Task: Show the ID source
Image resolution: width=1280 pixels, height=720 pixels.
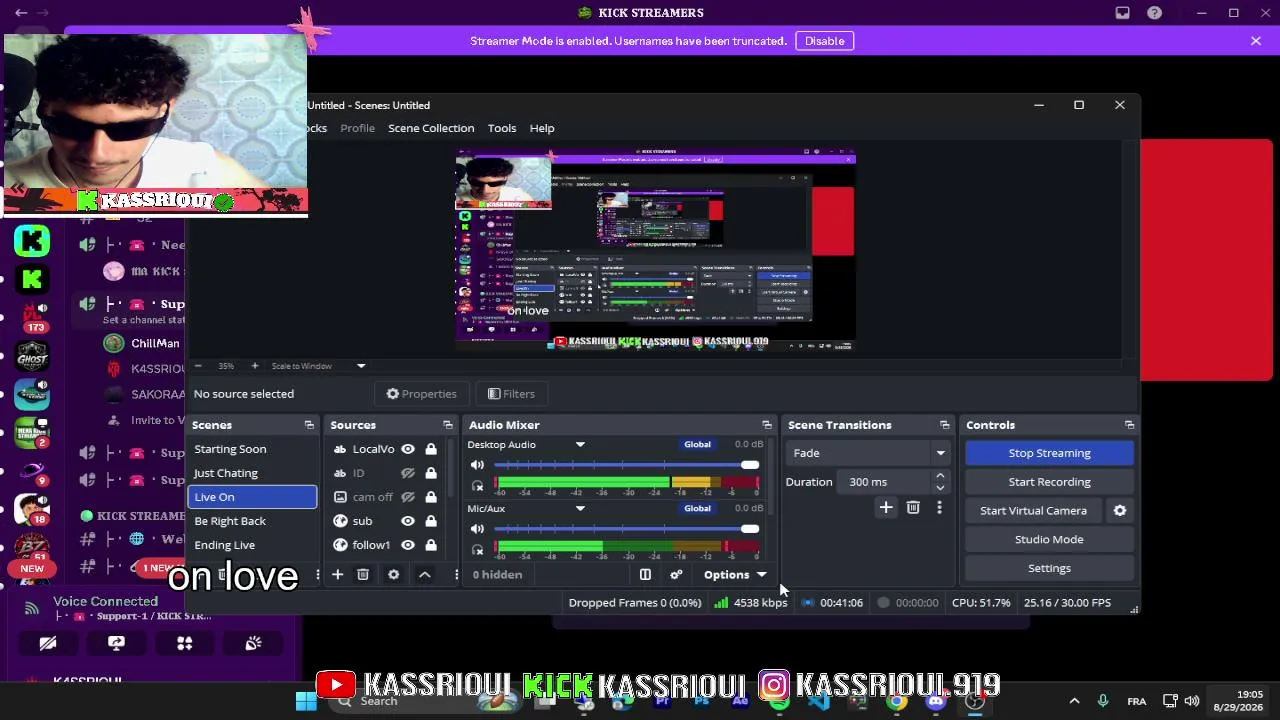Action: point(408,473)
